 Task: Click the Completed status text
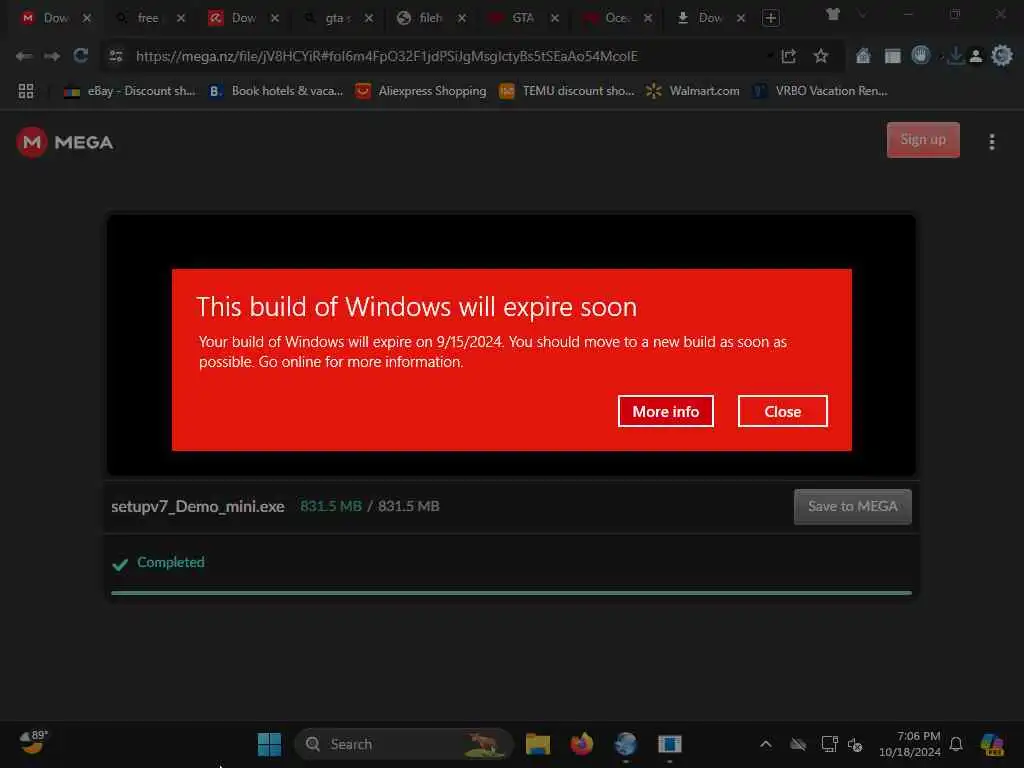click(x=170, y=562)
